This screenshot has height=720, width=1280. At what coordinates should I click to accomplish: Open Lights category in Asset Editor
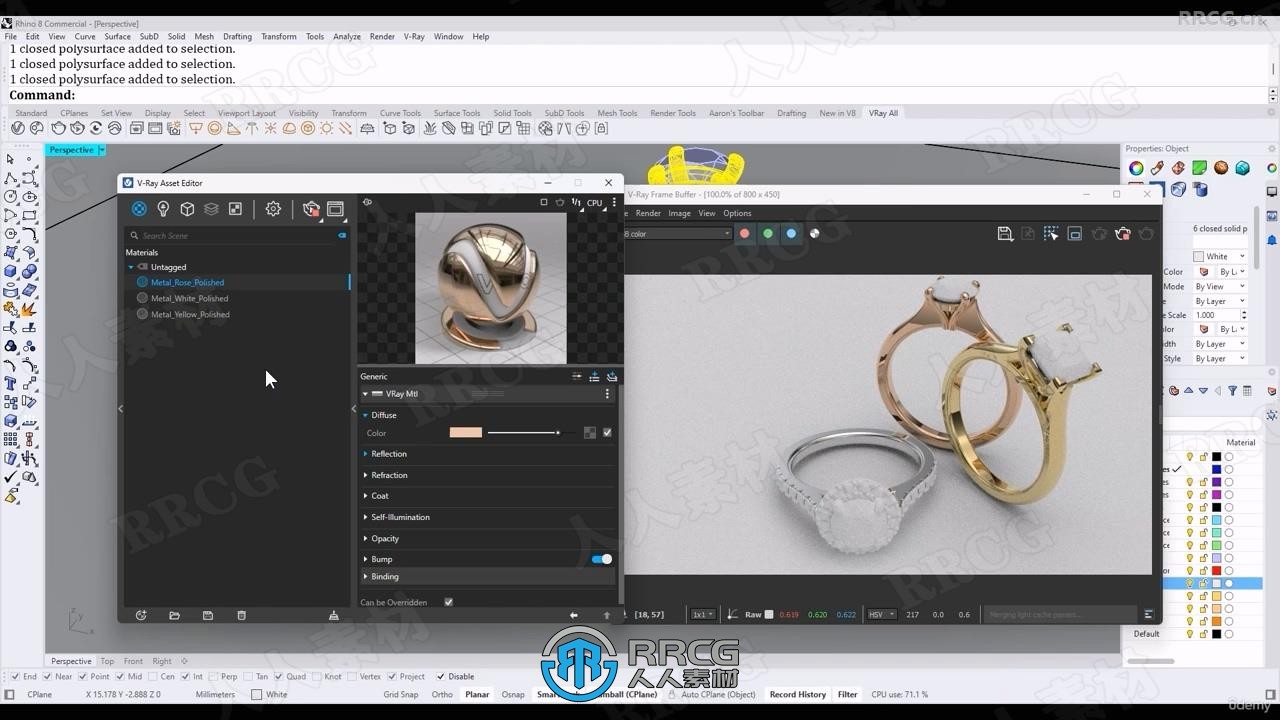tap(163, 209)
